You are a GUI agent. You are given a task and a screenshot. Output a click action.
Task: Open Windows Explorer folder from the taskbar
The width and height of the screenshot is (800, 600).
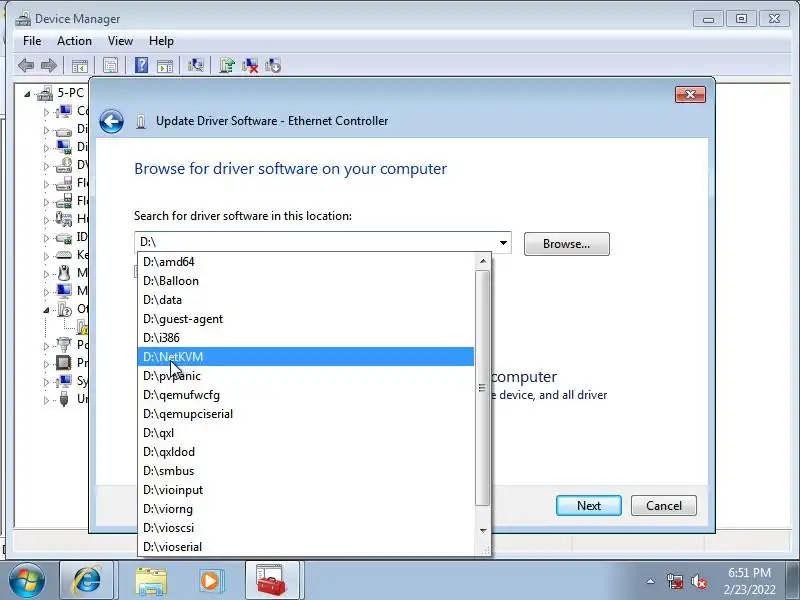click(x=151, y=581)
